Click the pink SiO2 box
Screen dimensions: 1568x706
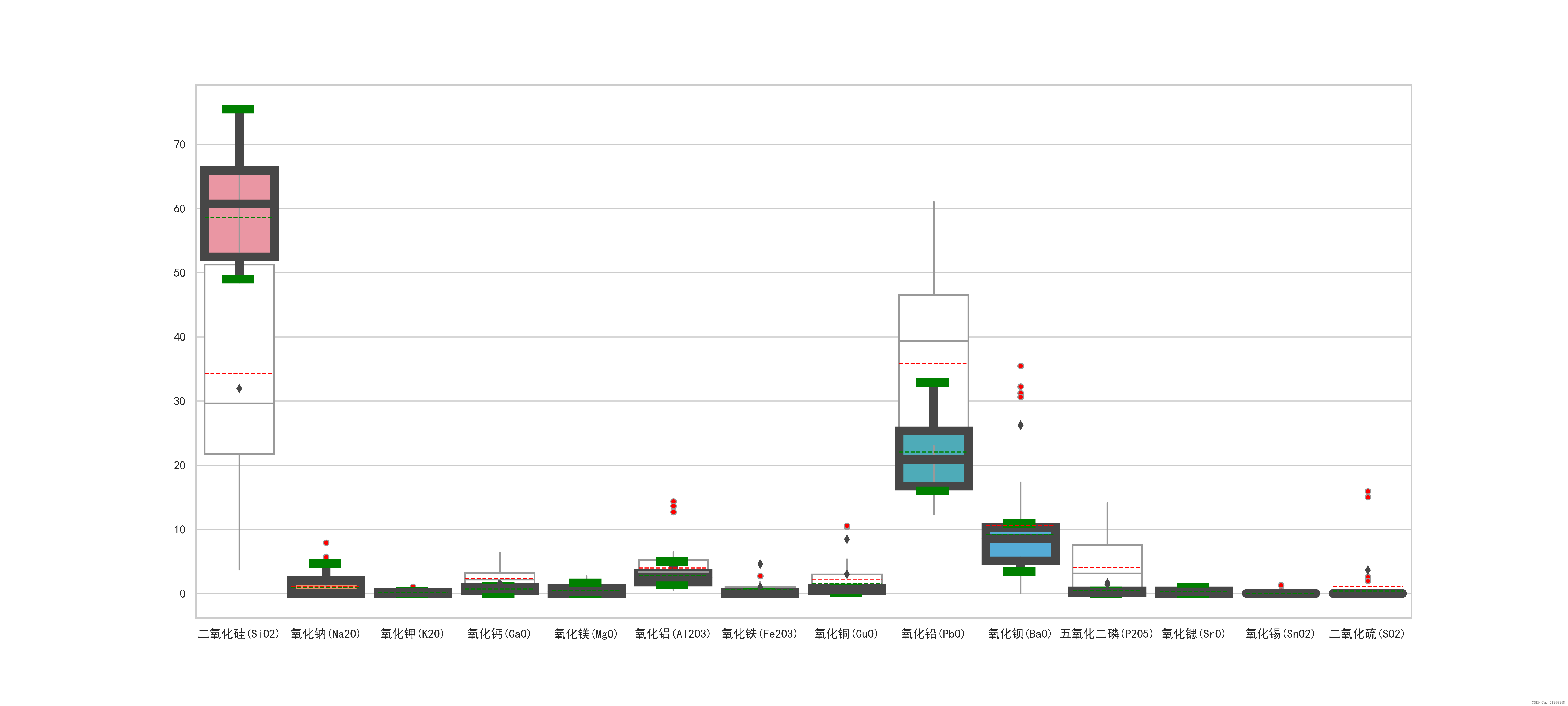click(x=239, y=214)
